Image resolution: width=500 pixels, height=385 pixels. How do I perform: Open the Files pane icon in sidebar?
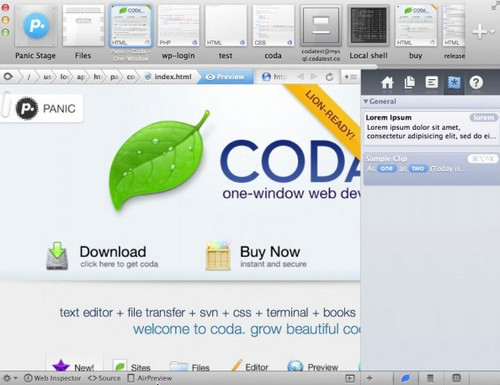pyautogui.click(x=409, y=82)
